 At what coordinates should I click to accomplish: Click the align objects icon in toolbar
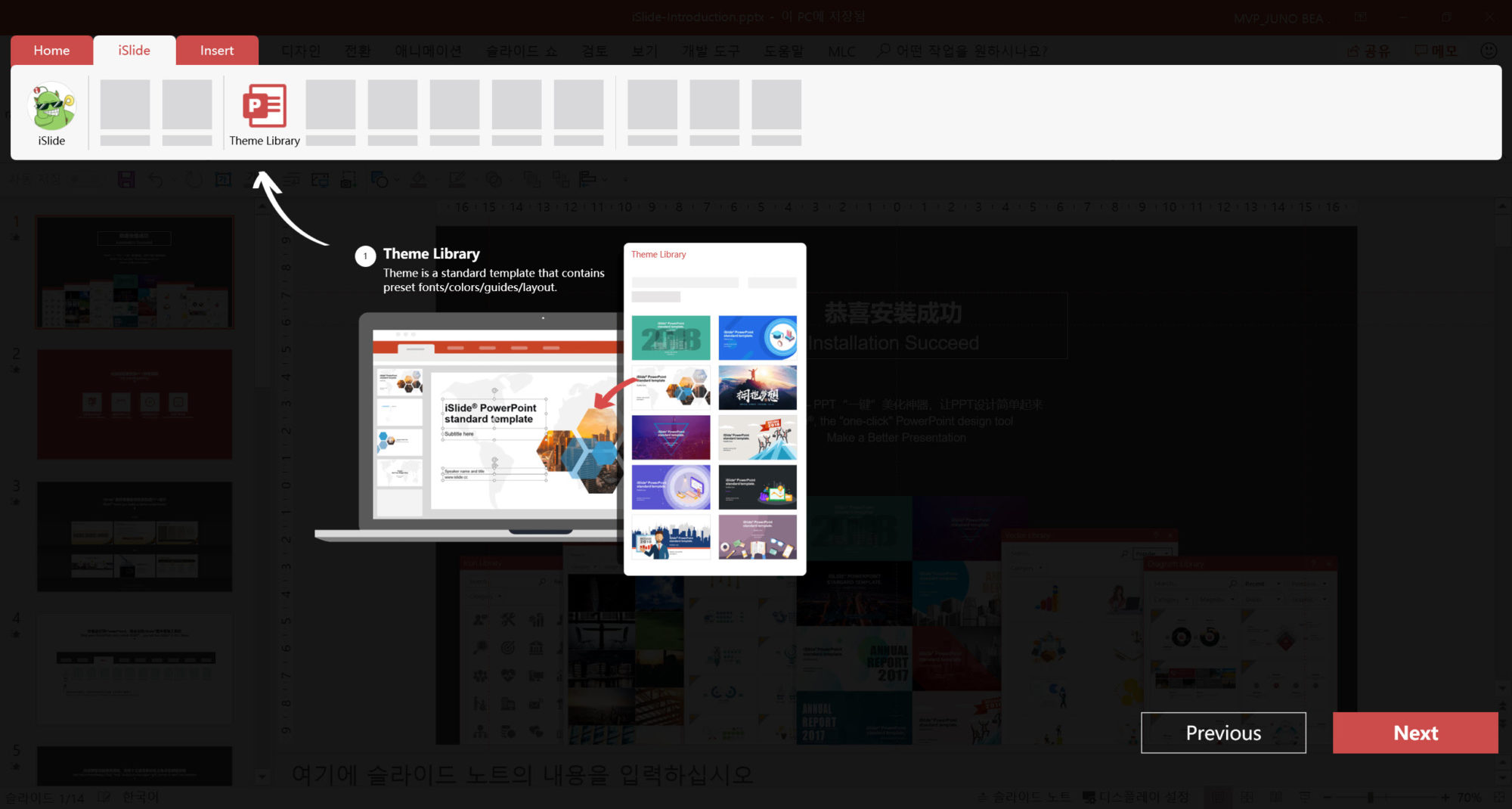point(587,179)
